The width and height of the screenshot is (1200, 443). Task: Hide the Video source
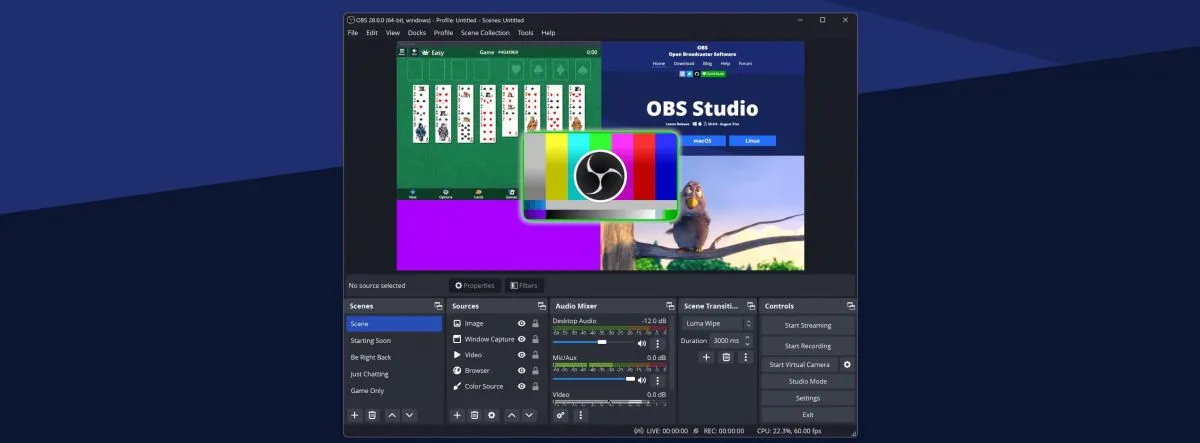point(522,355)
